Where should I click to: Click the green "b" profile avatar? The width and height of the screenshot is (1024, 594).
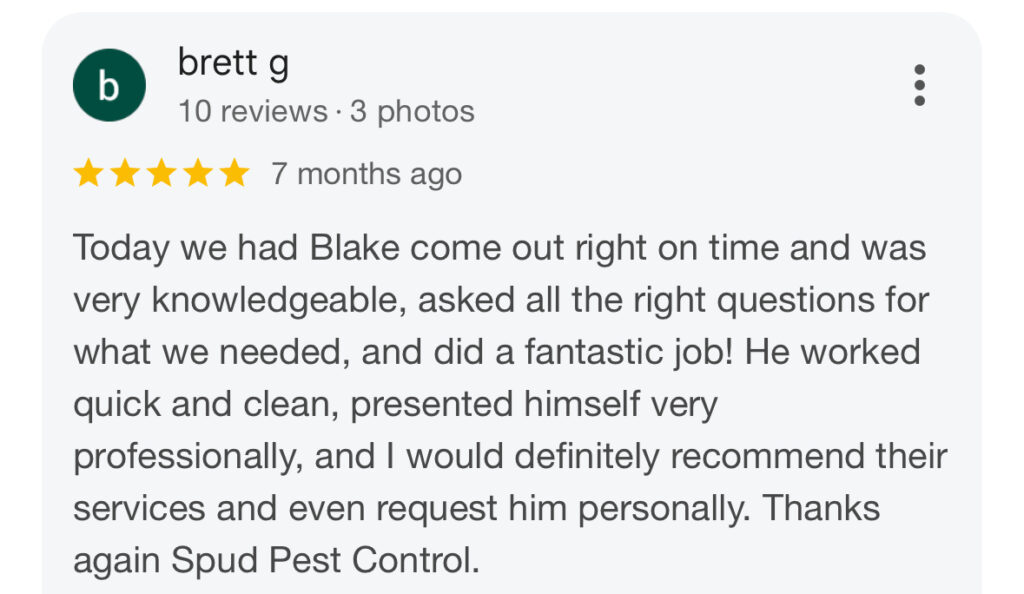(109, 86)
